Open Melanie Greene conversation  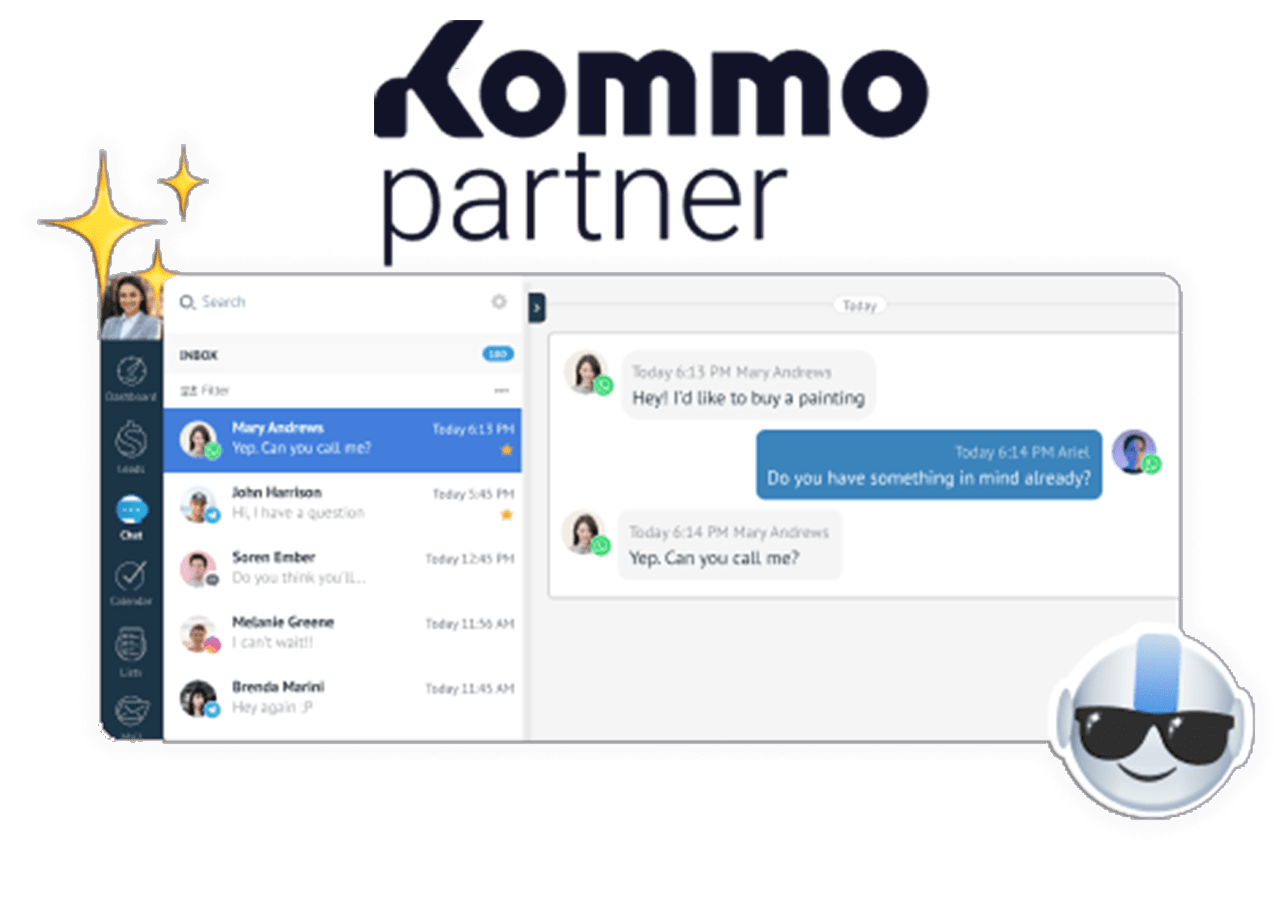[x=343, y=634]
